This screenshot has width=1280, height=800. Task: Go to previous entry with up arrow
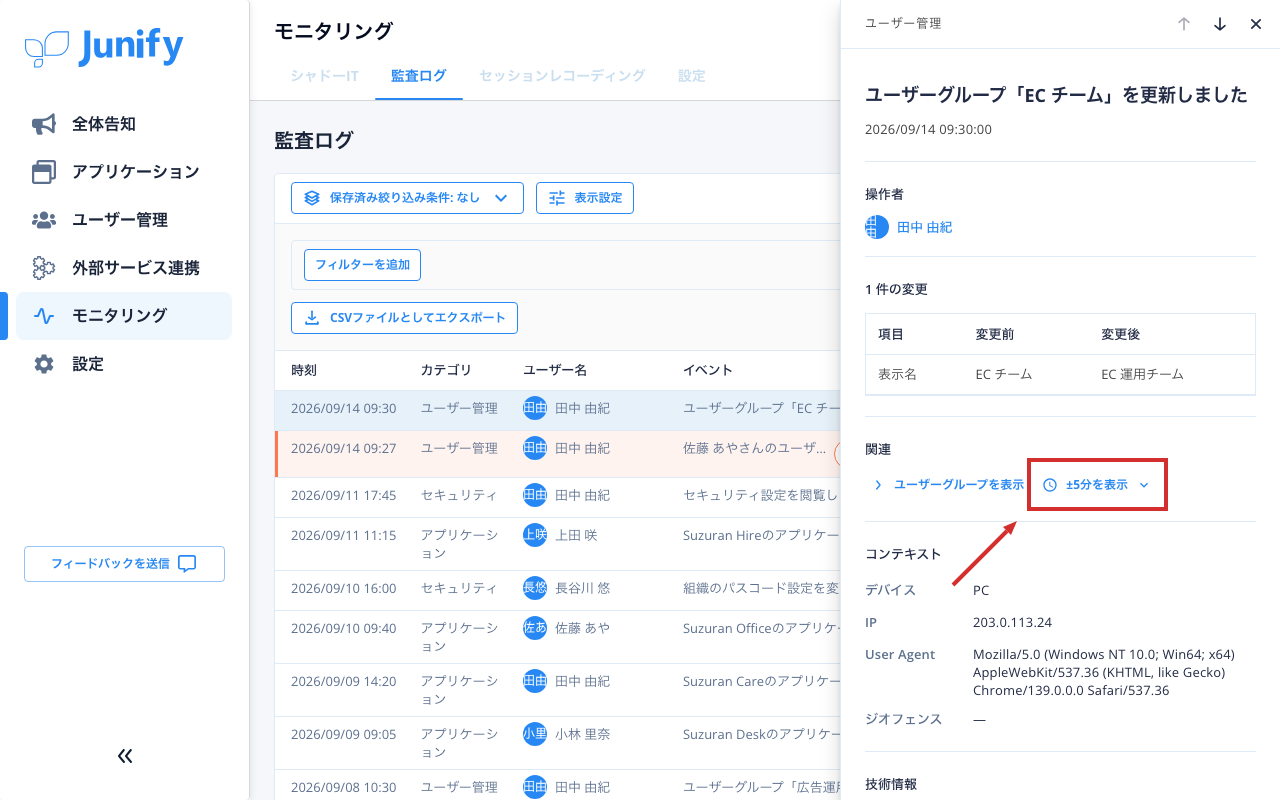coord(1184,24)
